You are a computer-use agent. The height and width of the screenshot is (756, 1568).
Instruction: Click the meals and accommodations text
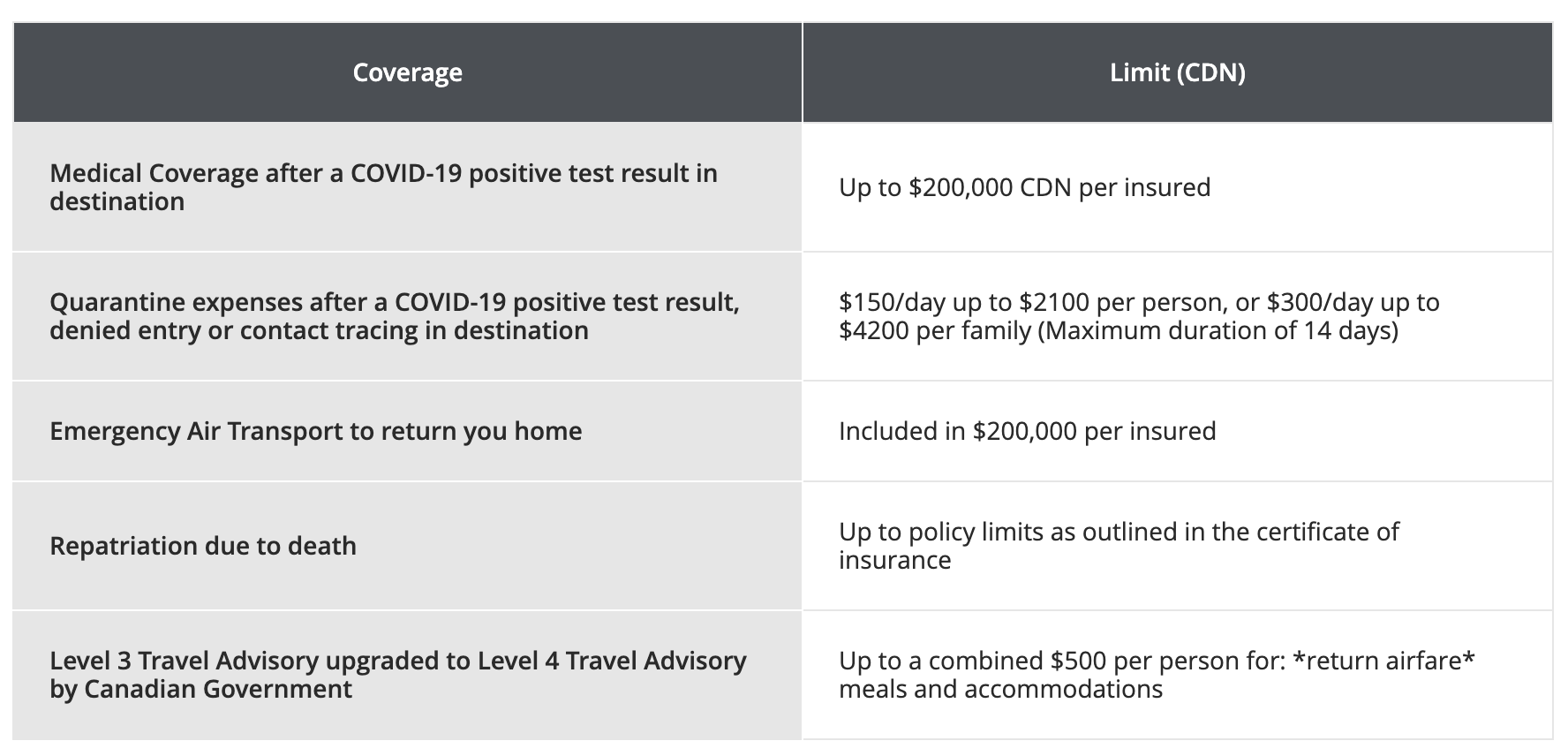pos(1000,689)
